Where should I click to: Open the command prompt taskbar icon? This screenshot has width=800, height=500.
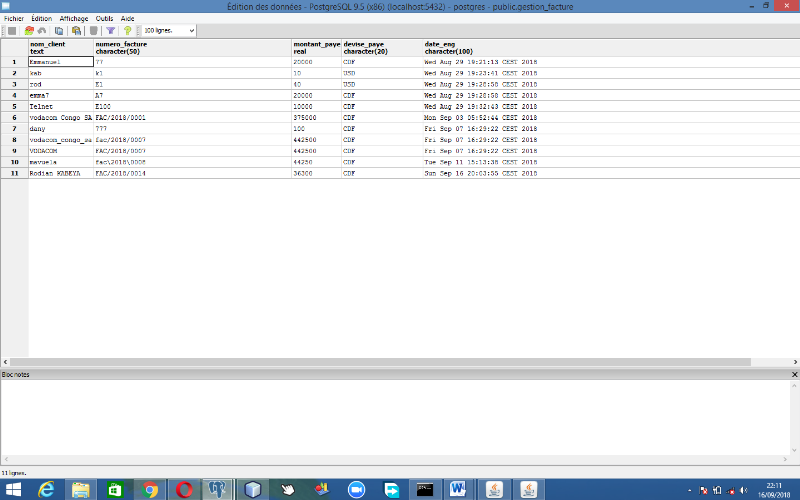point(424,490)
